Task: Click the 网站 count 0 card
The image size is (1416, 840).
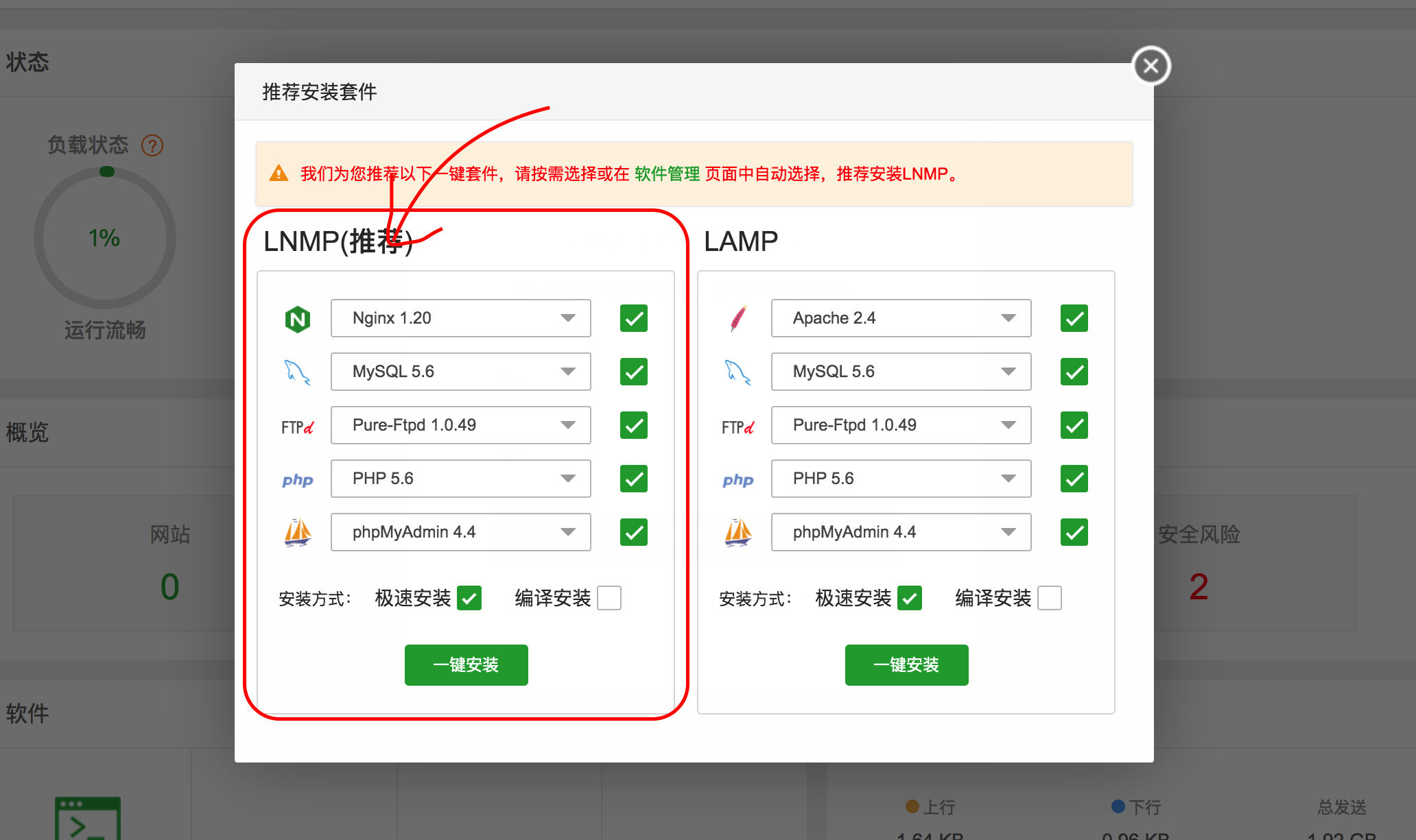Action: tap(169, 586)
